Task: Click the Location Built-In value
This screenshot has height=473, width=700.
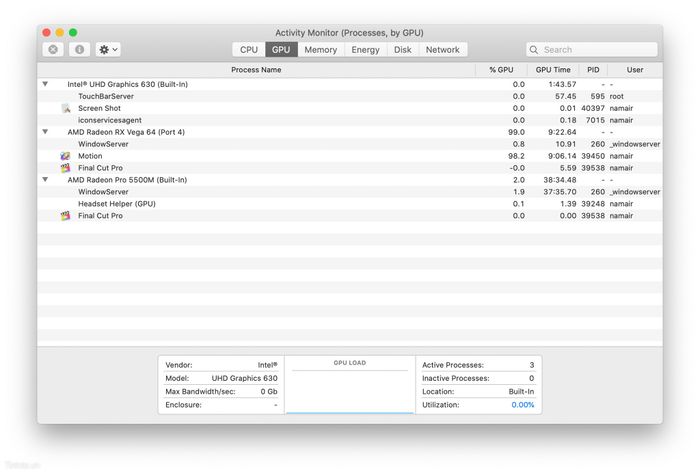Action: coord(521,391)
